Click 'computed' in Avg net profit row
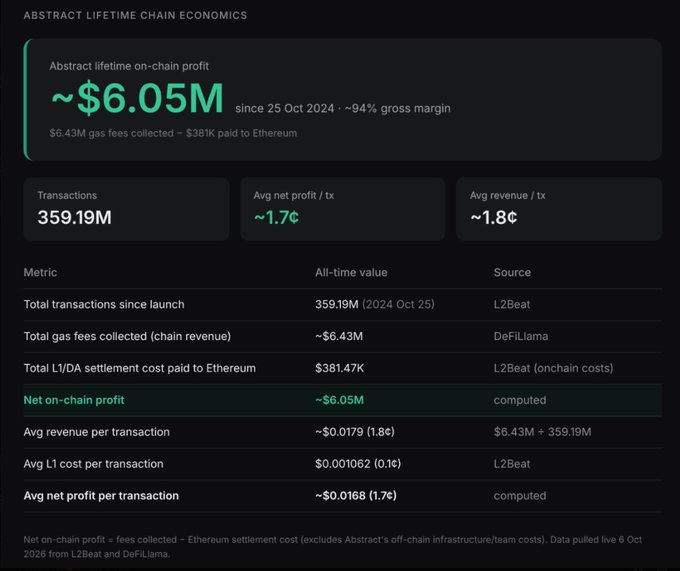The image size is (680, 571). pos(520,496)
